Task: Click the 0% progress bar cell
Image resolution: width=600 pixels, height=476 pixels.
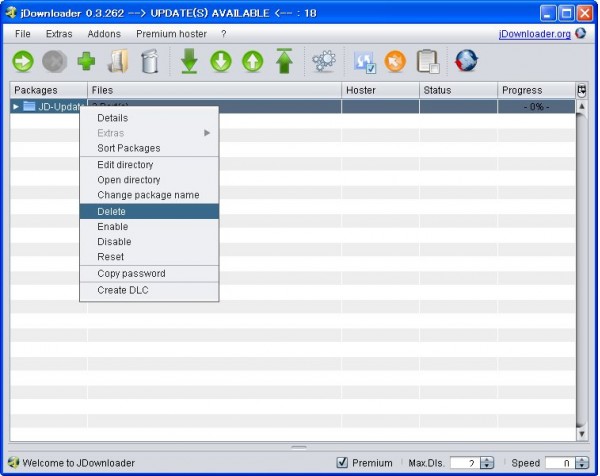Action: pos(536,106)
